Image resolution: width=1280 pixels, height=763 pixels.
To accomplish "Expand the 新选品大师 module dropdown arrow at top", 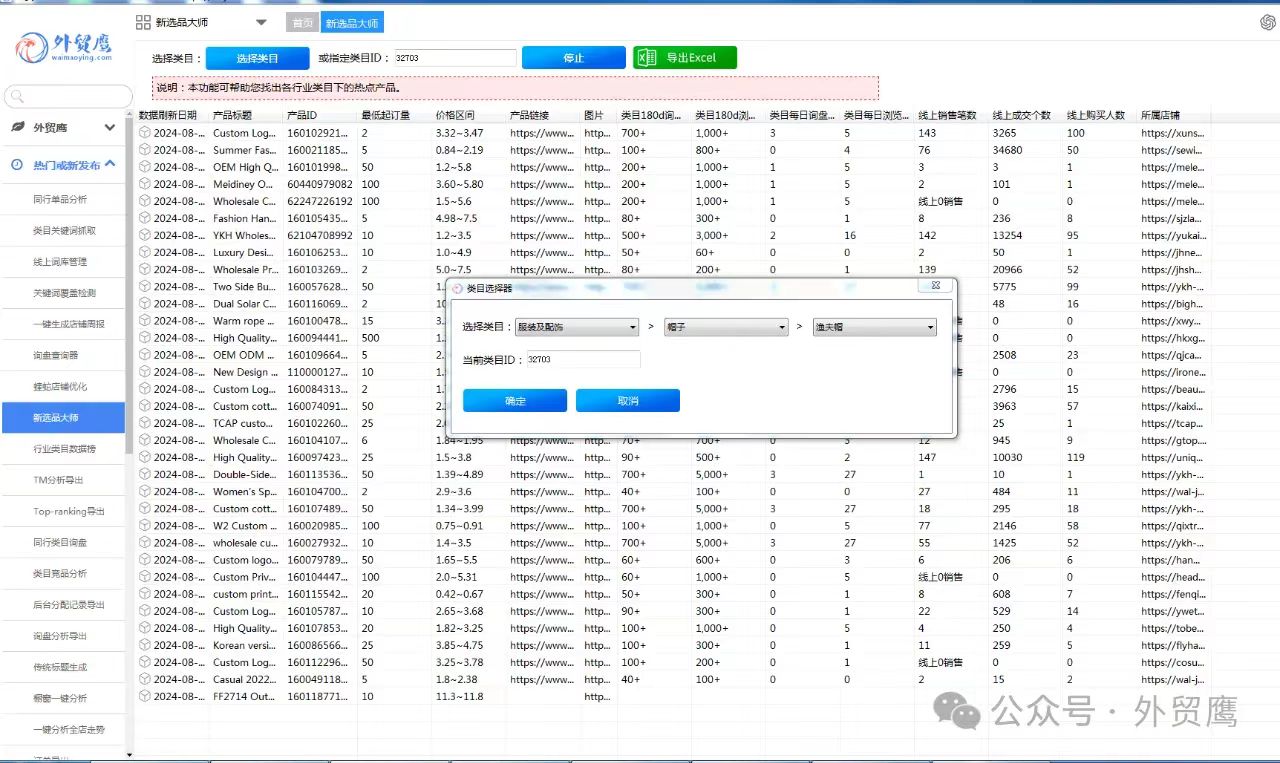I will (x=261, y=22).
